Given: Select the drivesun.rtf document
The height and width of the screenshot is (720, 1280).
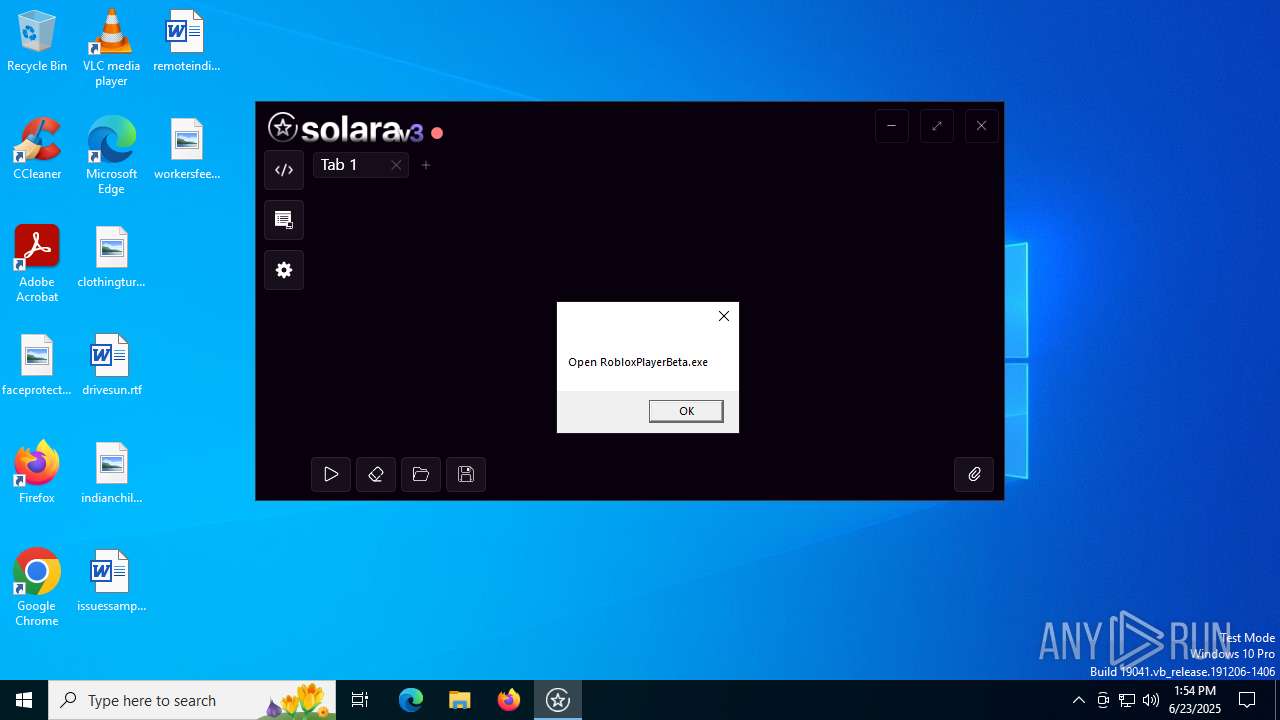Looking at the screenshot, I should coord(111,365).
